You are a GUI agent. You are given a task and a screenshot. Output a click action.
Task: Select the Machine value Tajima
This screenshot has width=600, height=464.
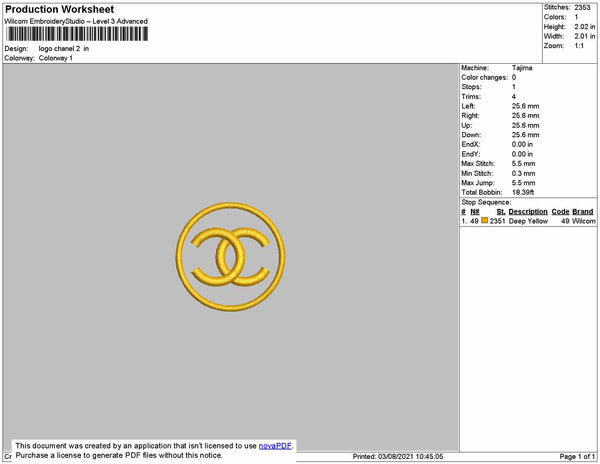coord(522,68)
